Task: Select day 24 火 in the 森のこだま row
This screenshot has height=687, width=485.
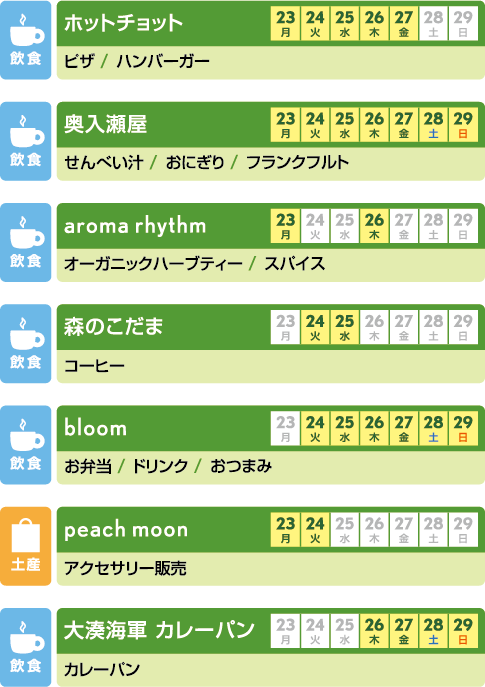Action: [315, 327]
